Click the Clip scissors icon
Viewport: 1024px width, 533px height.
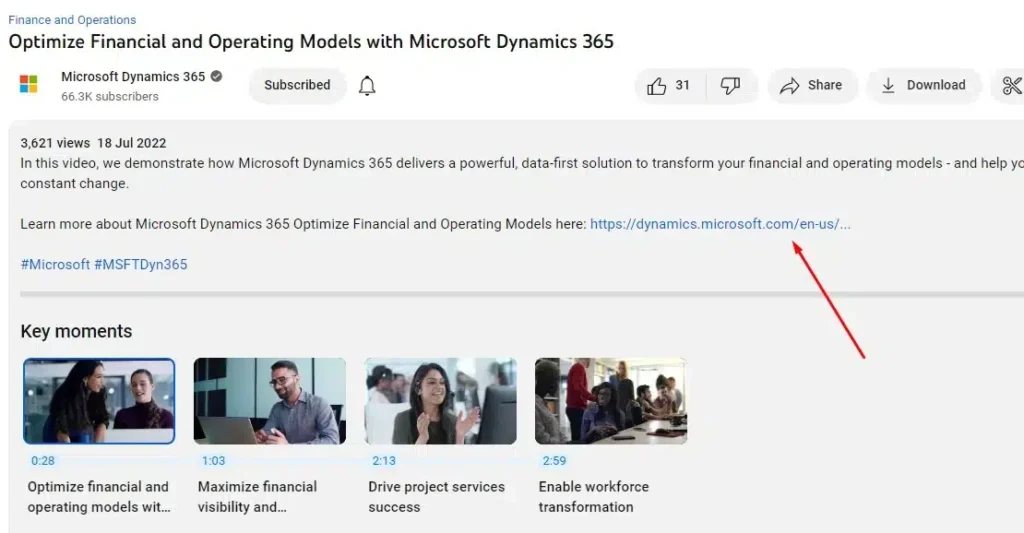coord(1010,86)
